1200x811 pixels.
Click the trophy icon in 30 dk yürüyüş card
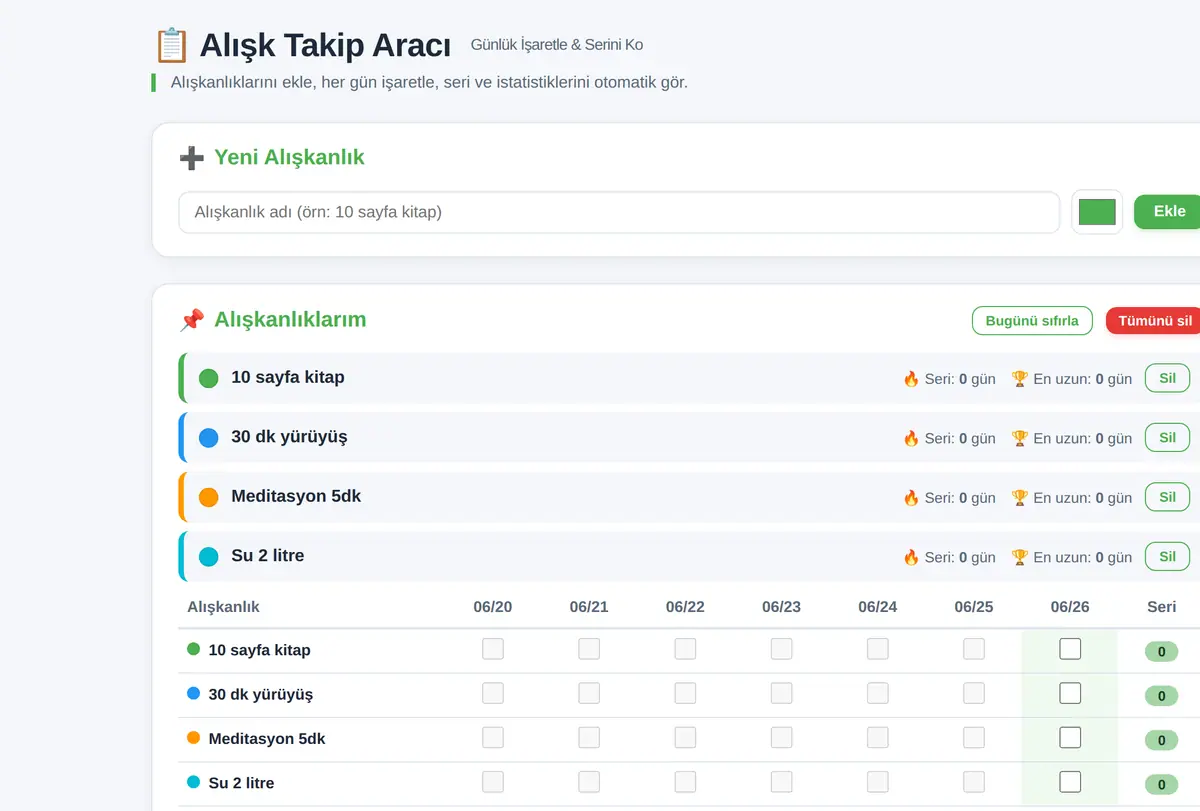pos(1020,438)
